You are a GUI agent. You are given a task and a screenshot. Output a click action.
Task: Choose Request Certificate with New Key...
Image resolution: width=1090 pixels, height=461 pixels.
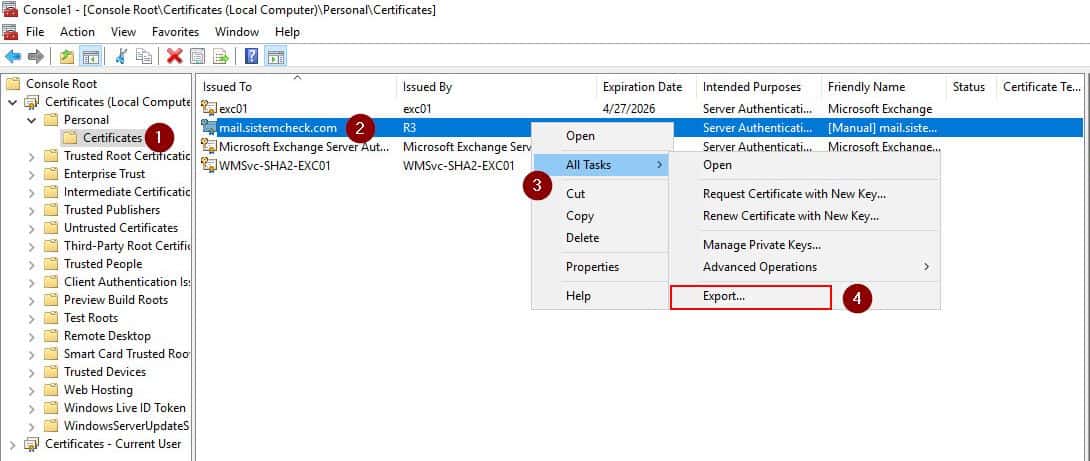click(x=804, y=194)
